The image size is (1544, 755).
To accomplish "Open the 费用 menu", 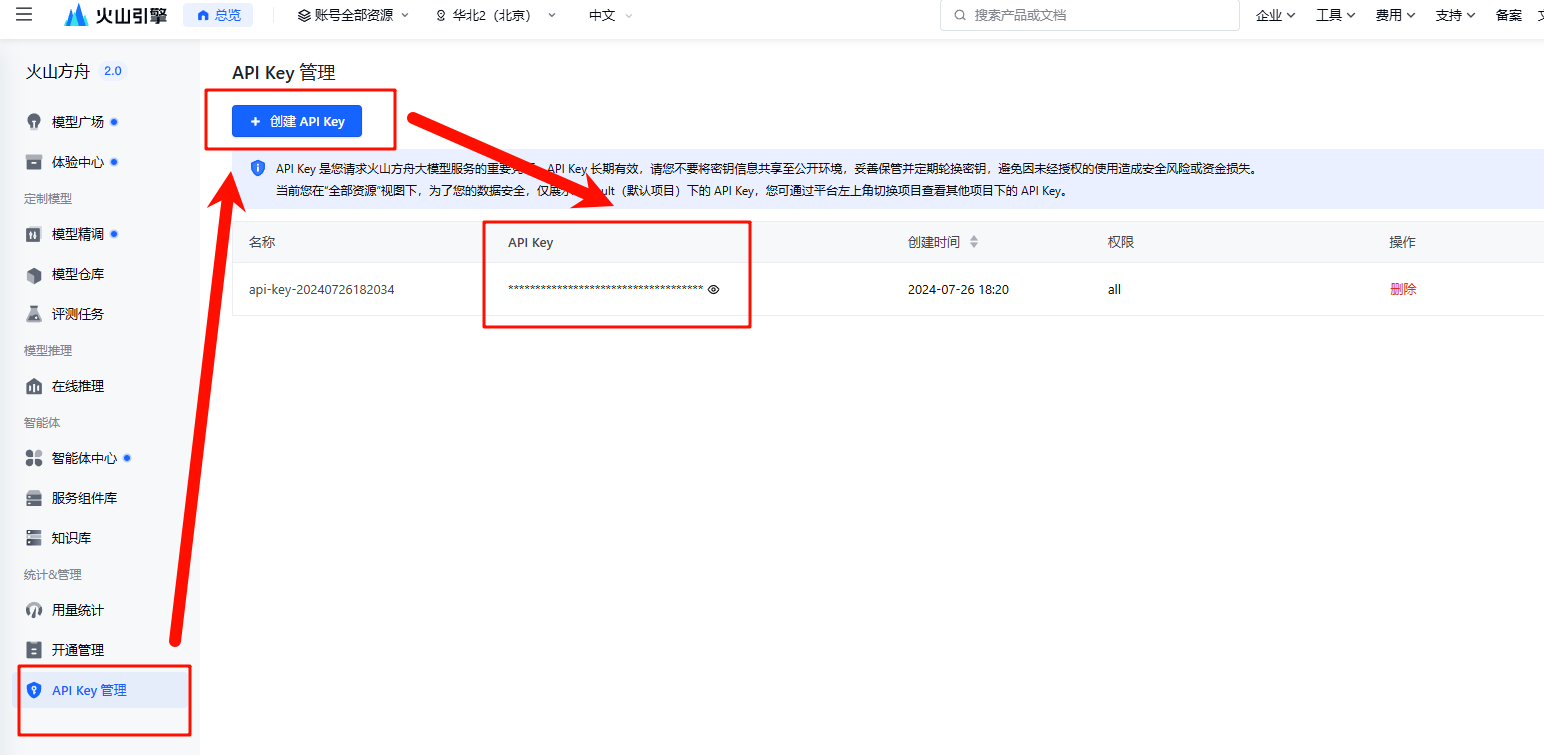I will pos(1394,15).
